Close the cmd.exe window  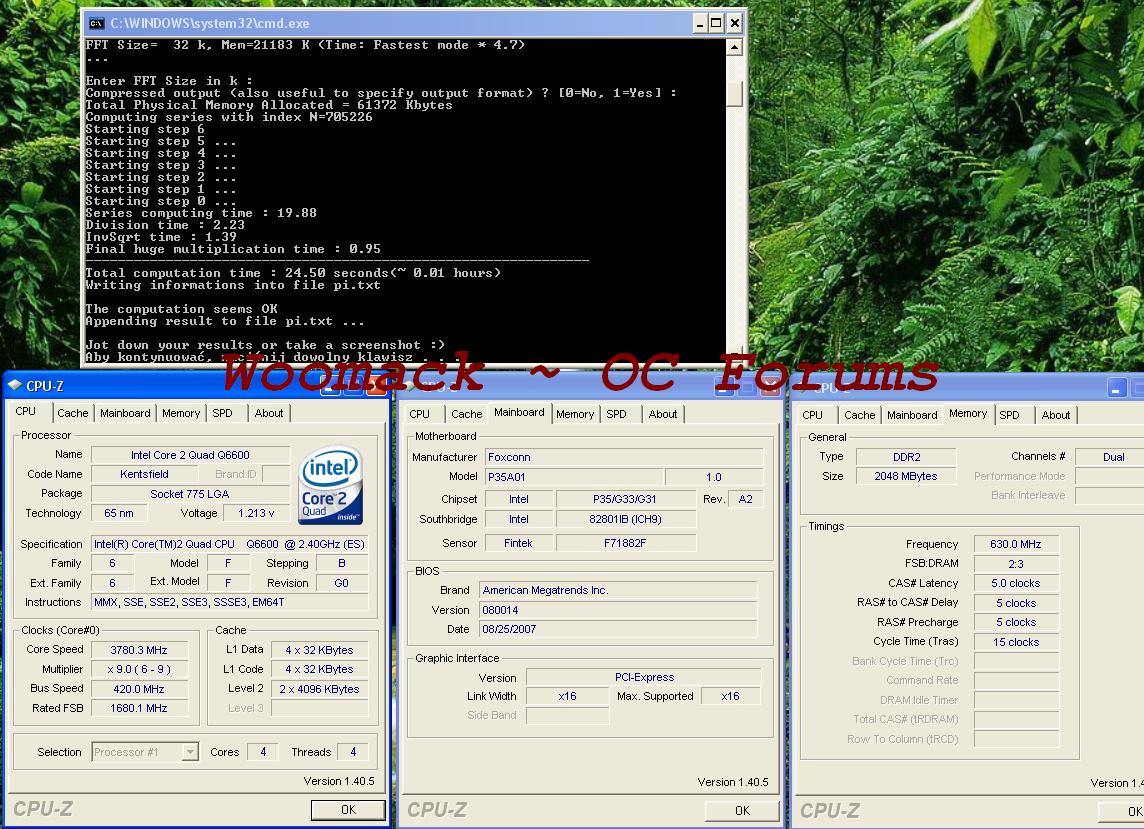(735, 23)
